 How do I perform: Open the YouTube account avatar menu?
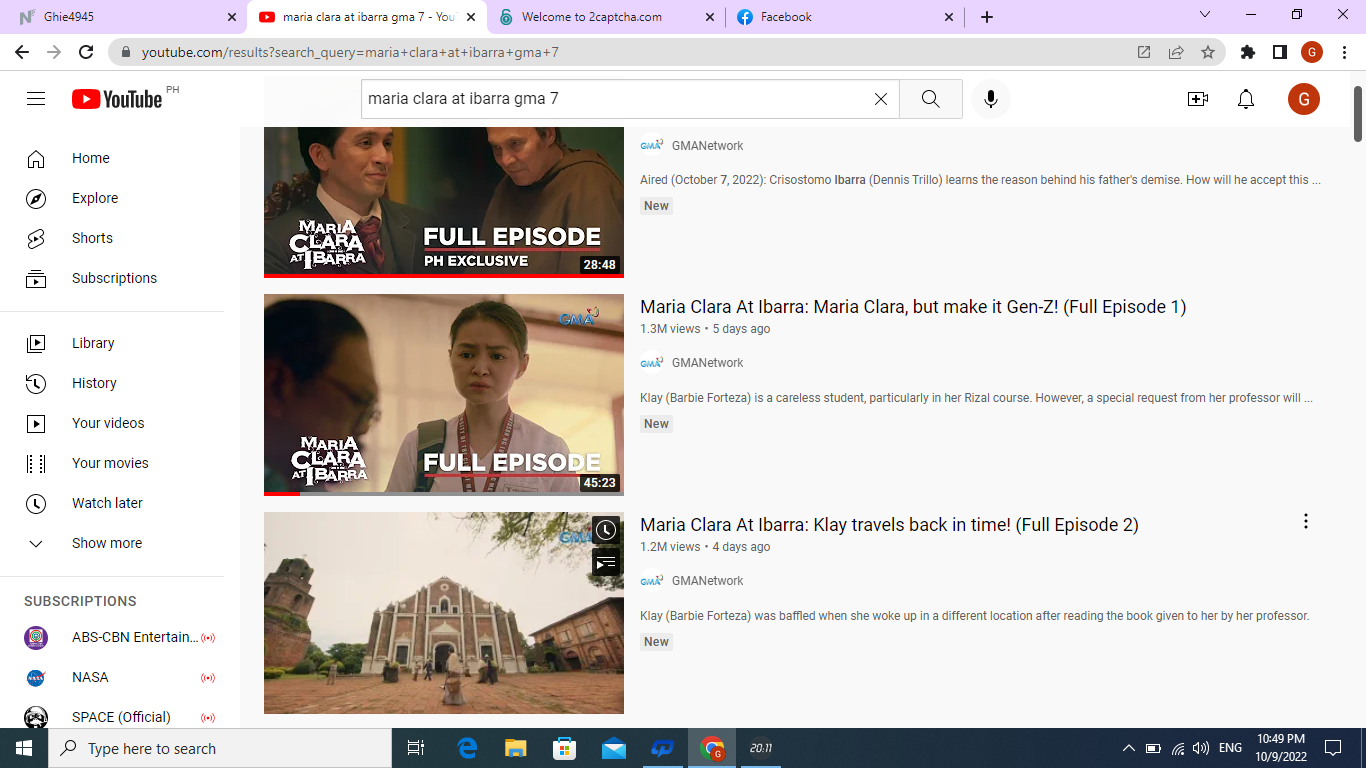click(1304, 99)
